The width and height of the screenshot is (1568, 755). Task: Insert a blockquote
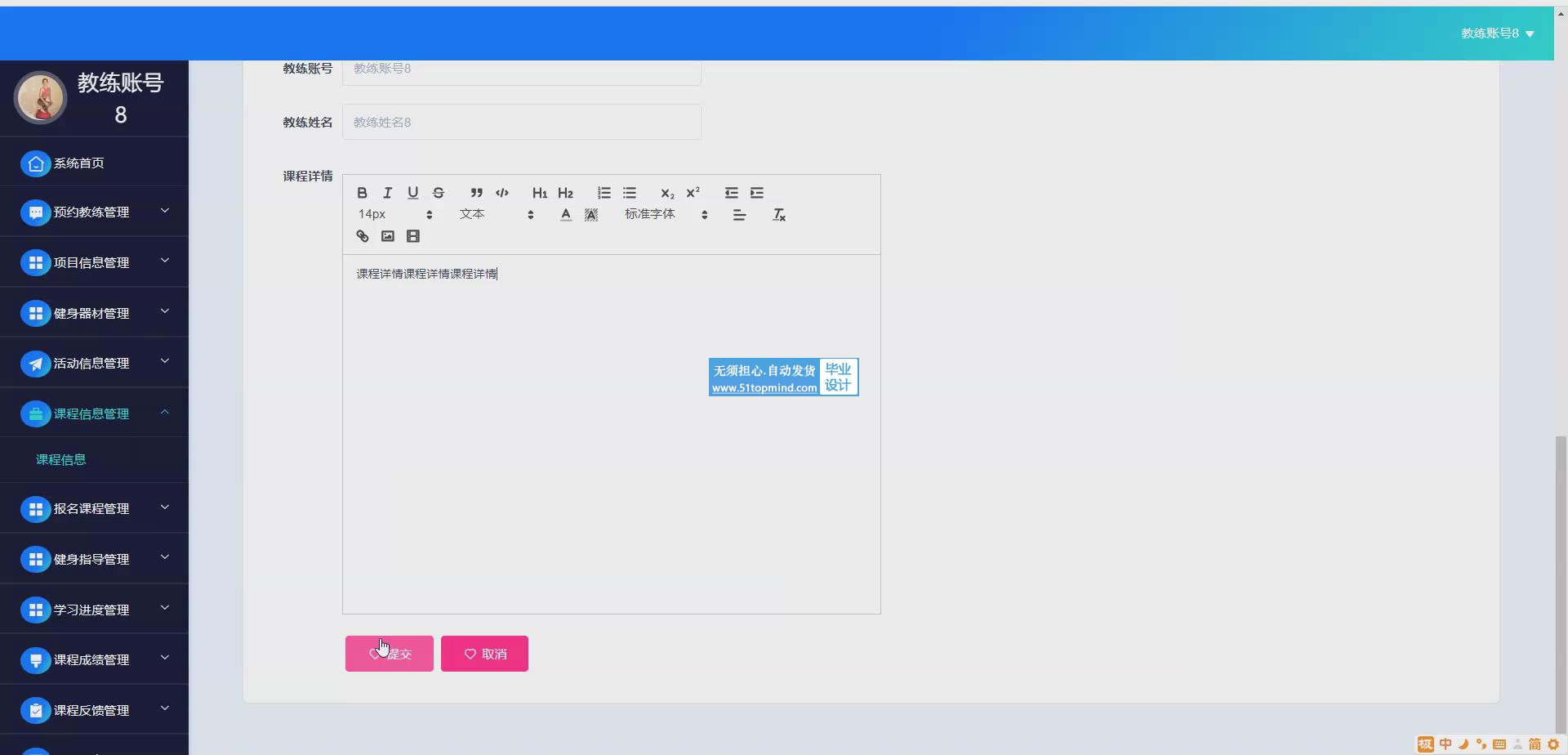476,193
